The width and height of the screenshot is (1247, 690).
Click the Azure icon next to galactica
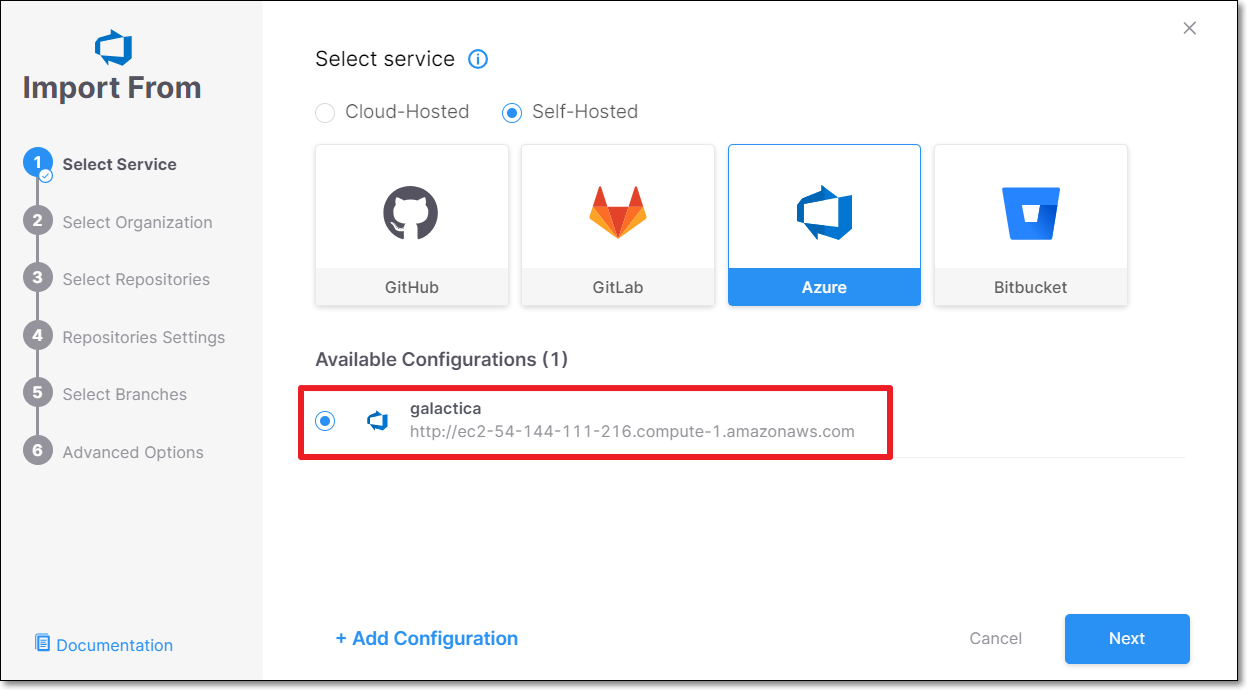pos(377,421)
